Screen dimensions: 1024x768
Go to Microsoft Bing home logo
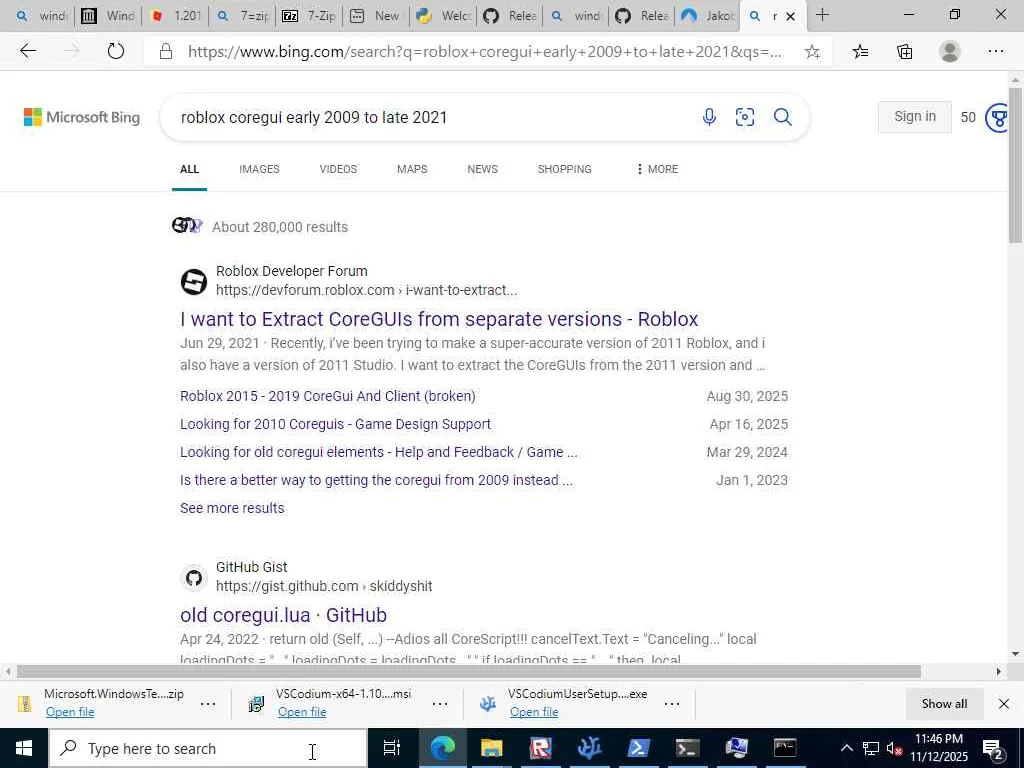pos(82,117)
